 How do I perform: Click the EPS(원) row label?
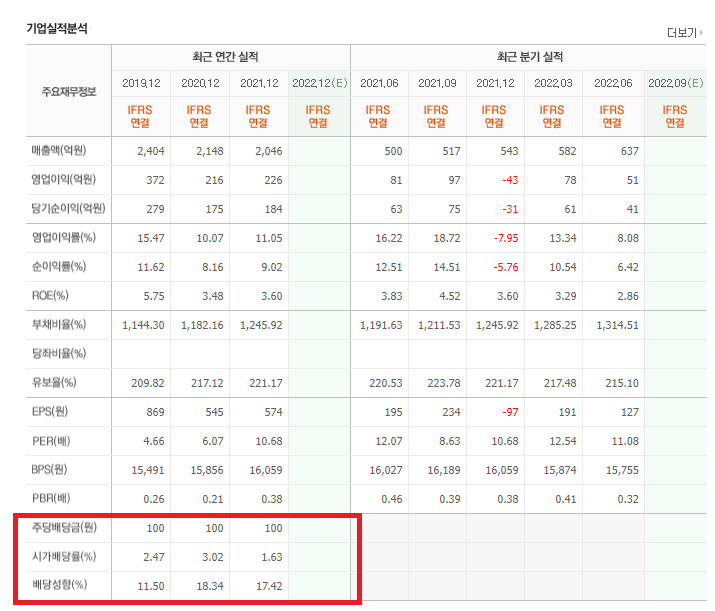(50, 411)
